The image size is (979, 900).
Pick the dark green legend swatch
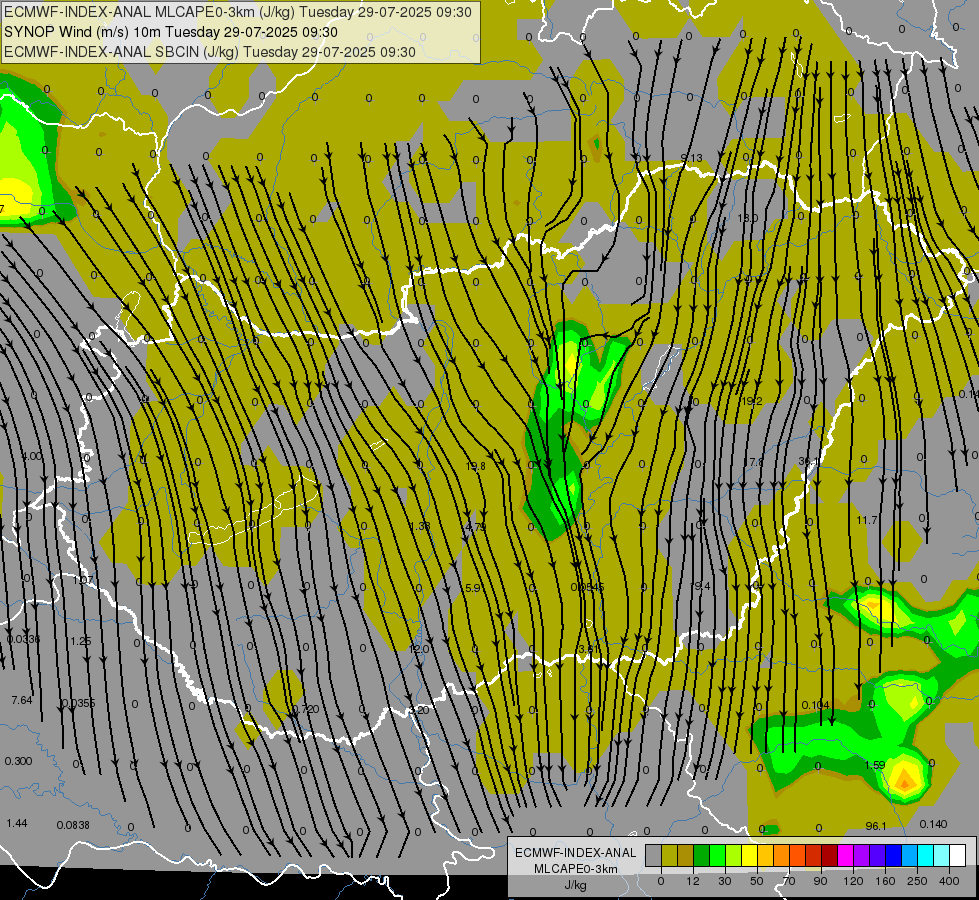(701, 856)
